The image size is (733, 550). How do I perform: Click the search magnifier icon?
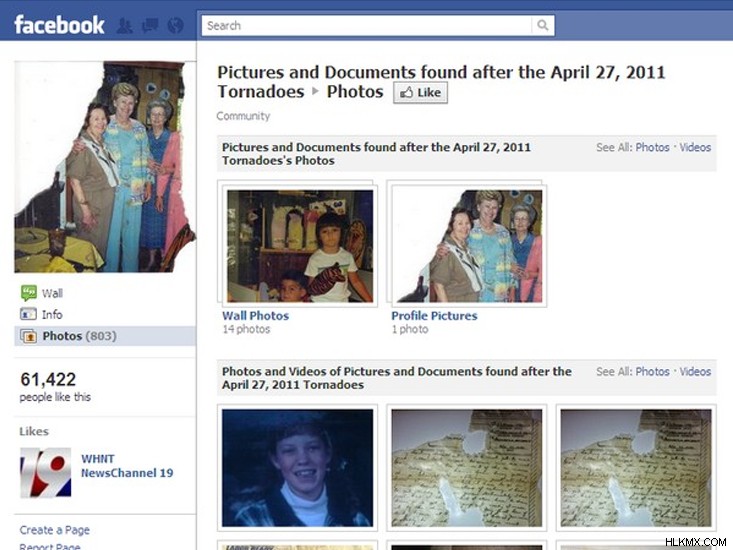542,25
